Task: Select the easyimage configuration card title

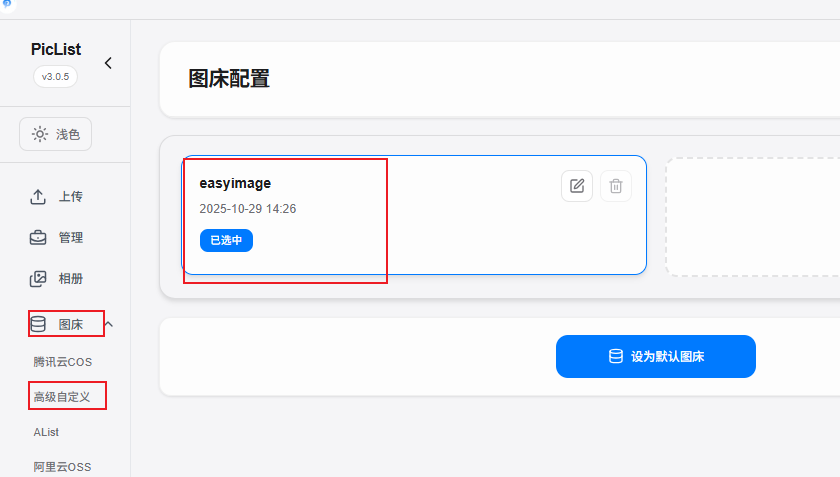Action: tap(235, 183)
